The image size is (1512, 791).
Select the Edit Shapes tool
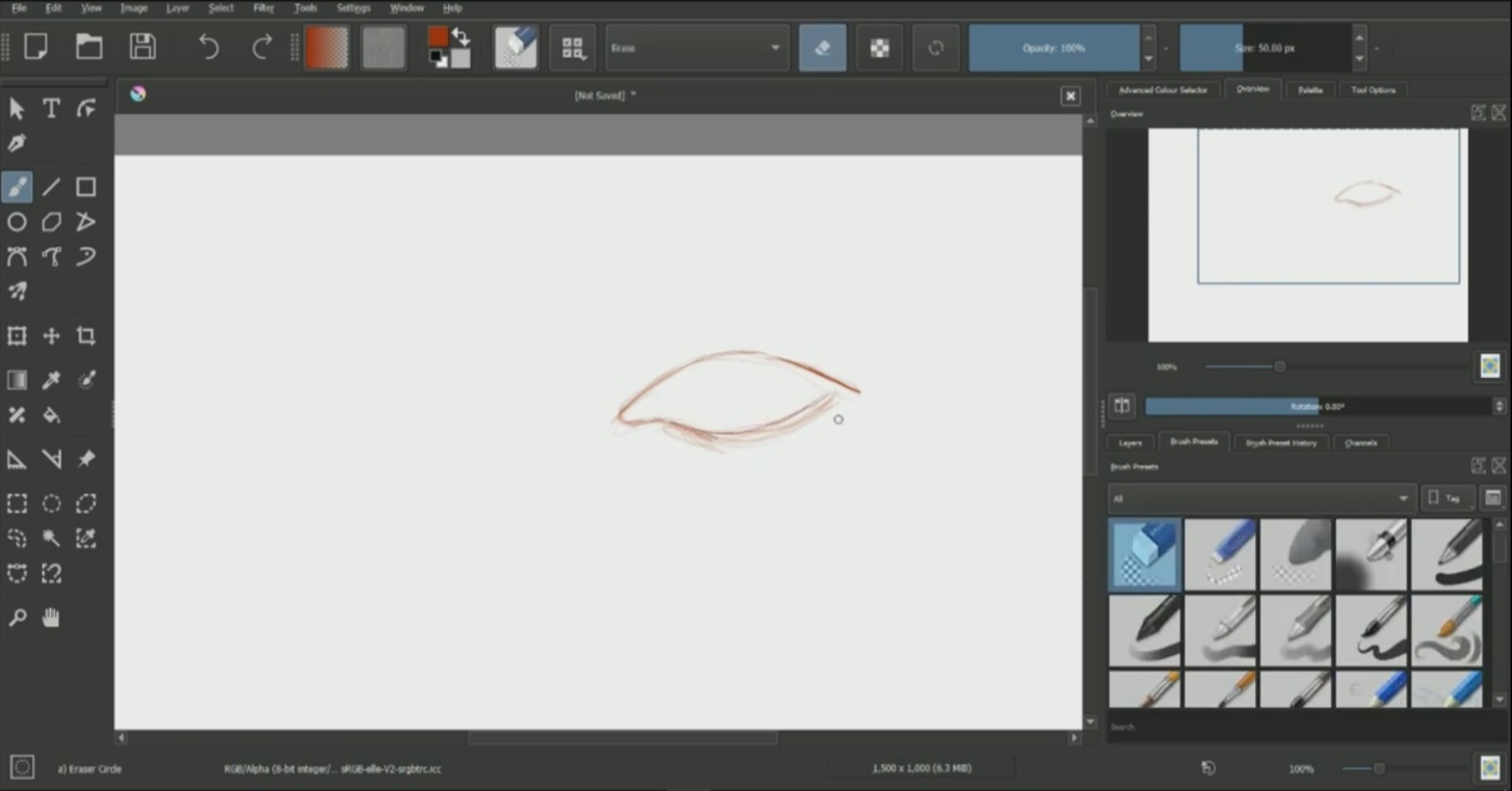point(86,108)
